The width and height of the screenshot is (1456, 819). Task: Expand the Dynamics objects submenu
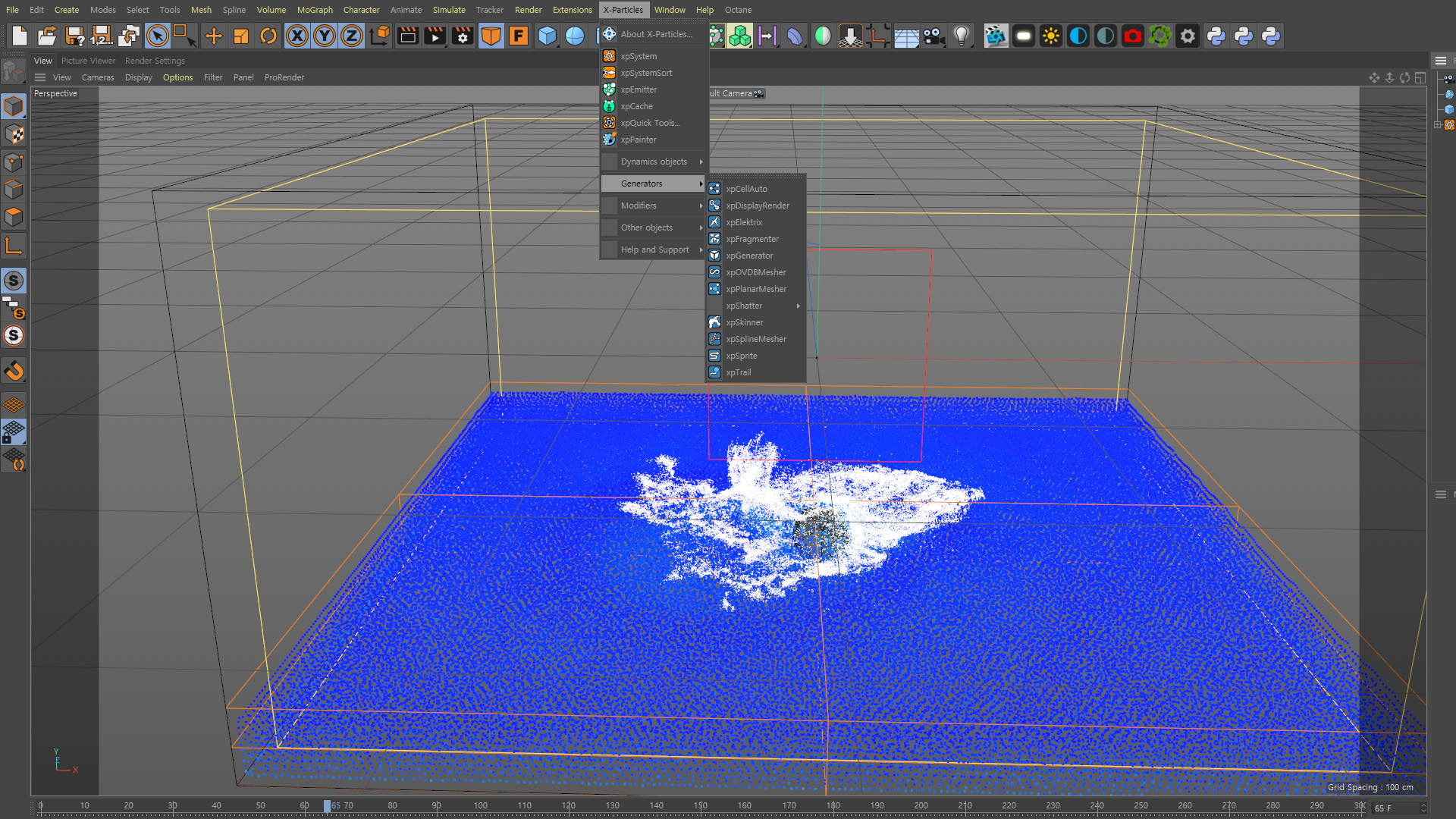pos(654,162)
